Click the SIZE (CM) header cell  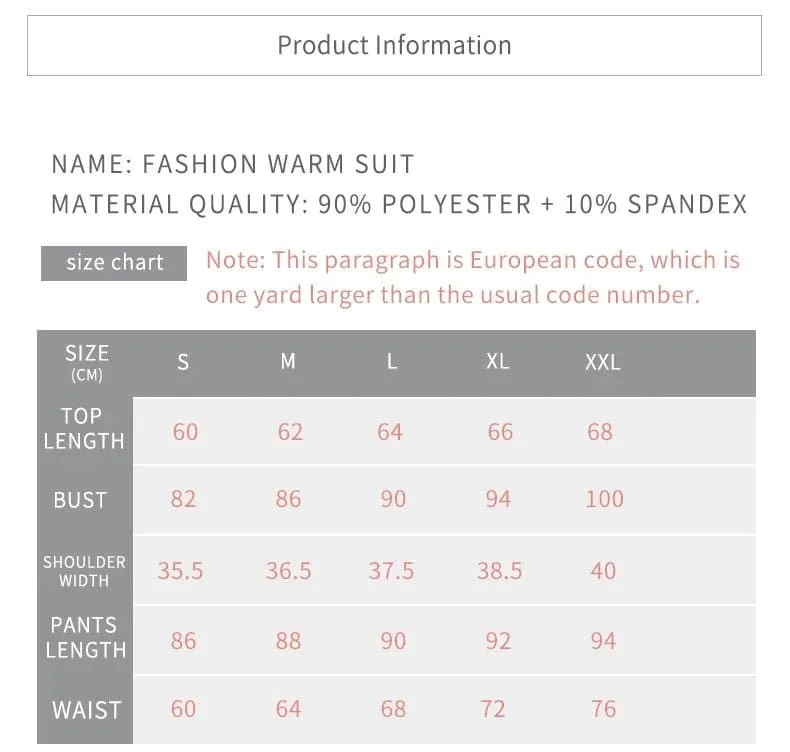[86, 363]
